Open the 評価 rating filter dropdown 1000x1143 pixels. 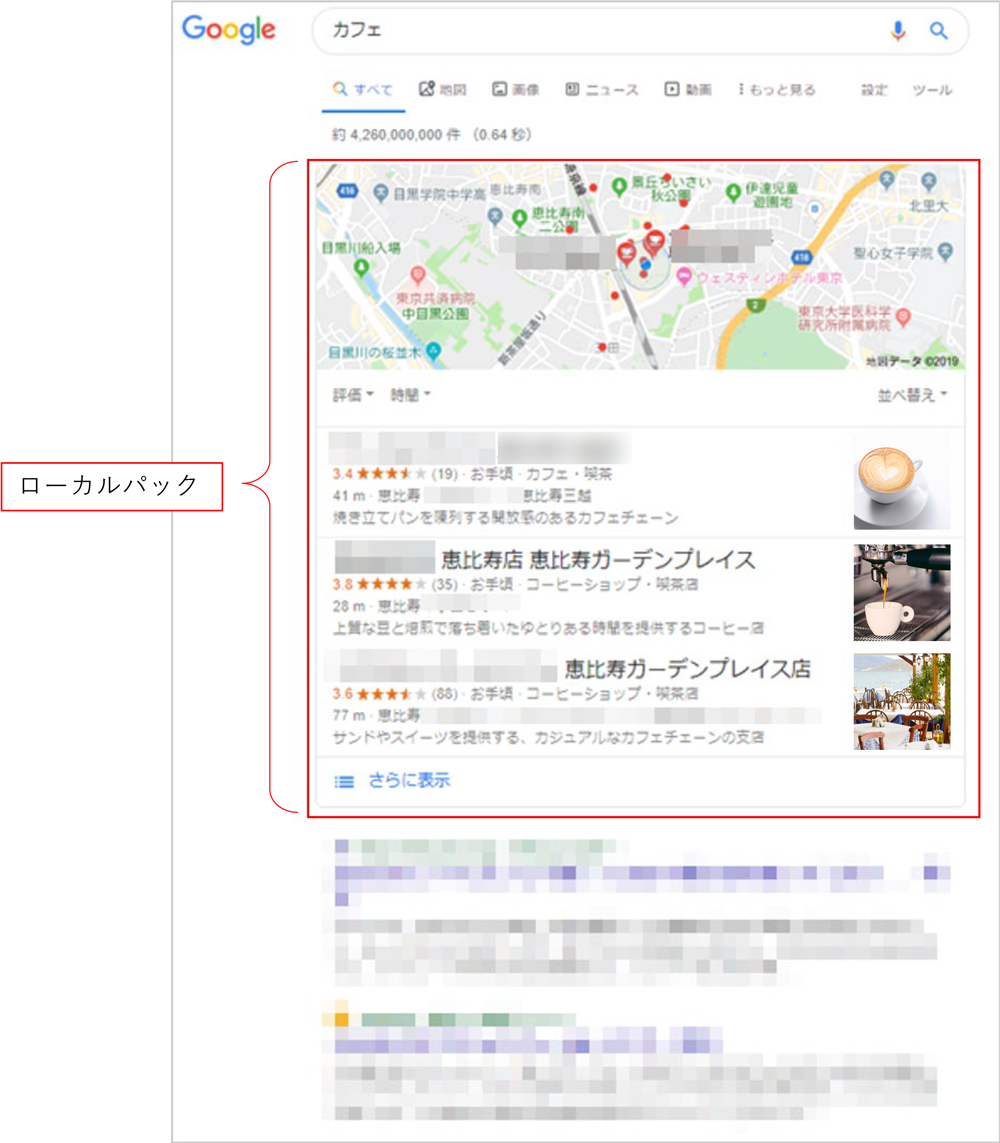click(x=353, y=395)
